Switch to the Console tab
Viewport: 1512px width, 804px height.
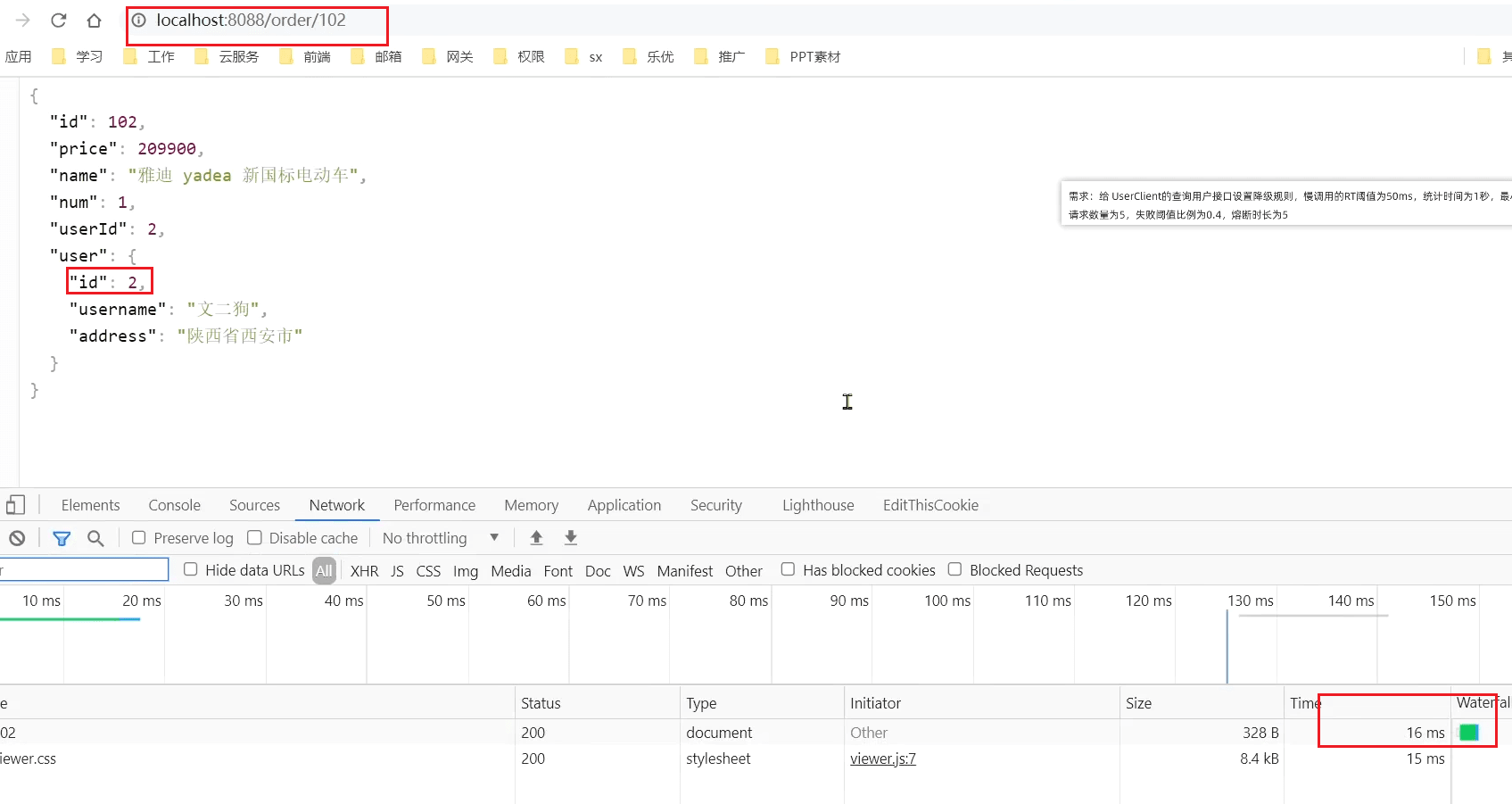tap(174, 505)
